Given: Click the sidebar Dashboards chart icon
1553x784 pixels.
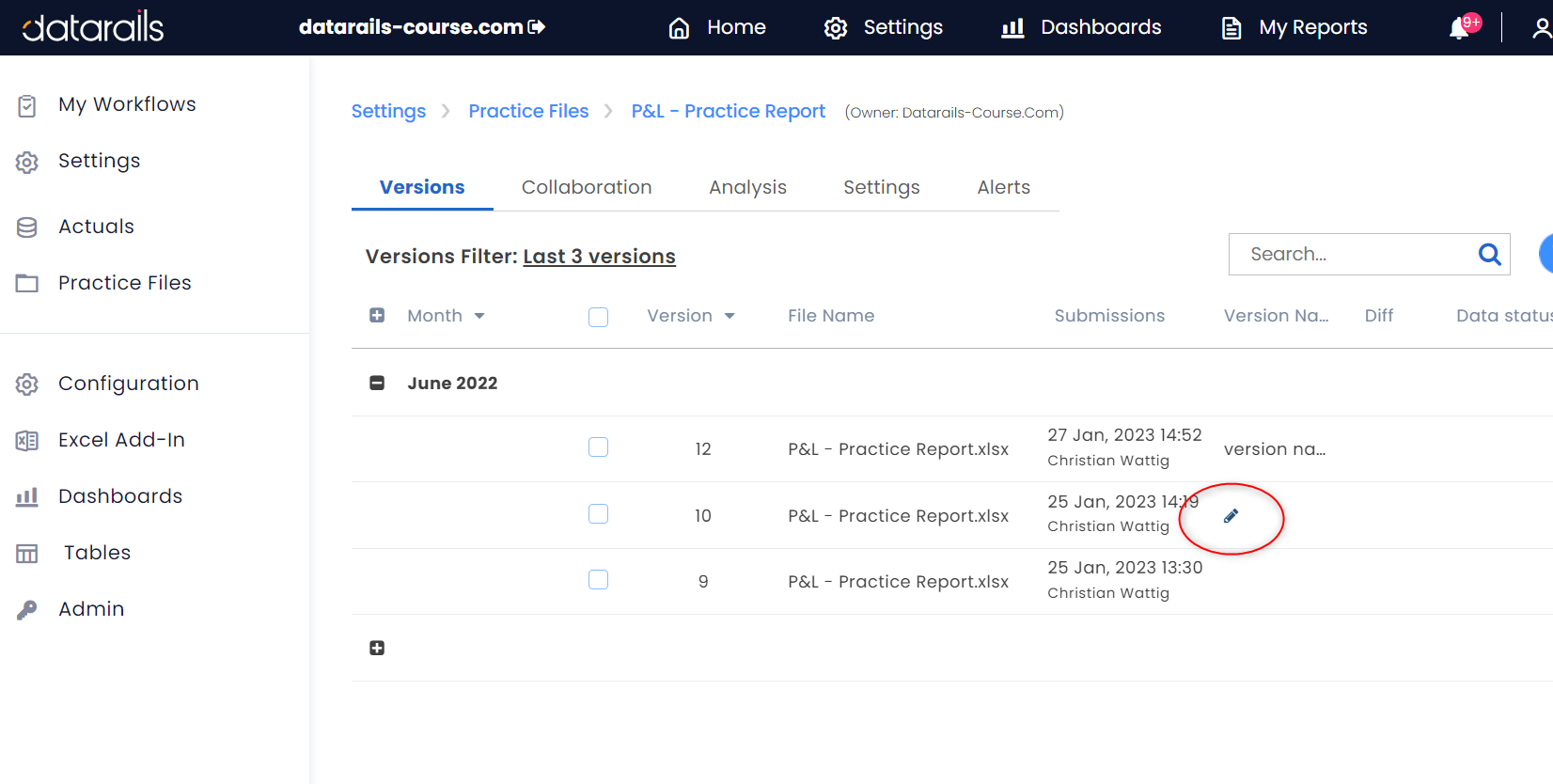Looking at the screenshot, I should point(27,497).
